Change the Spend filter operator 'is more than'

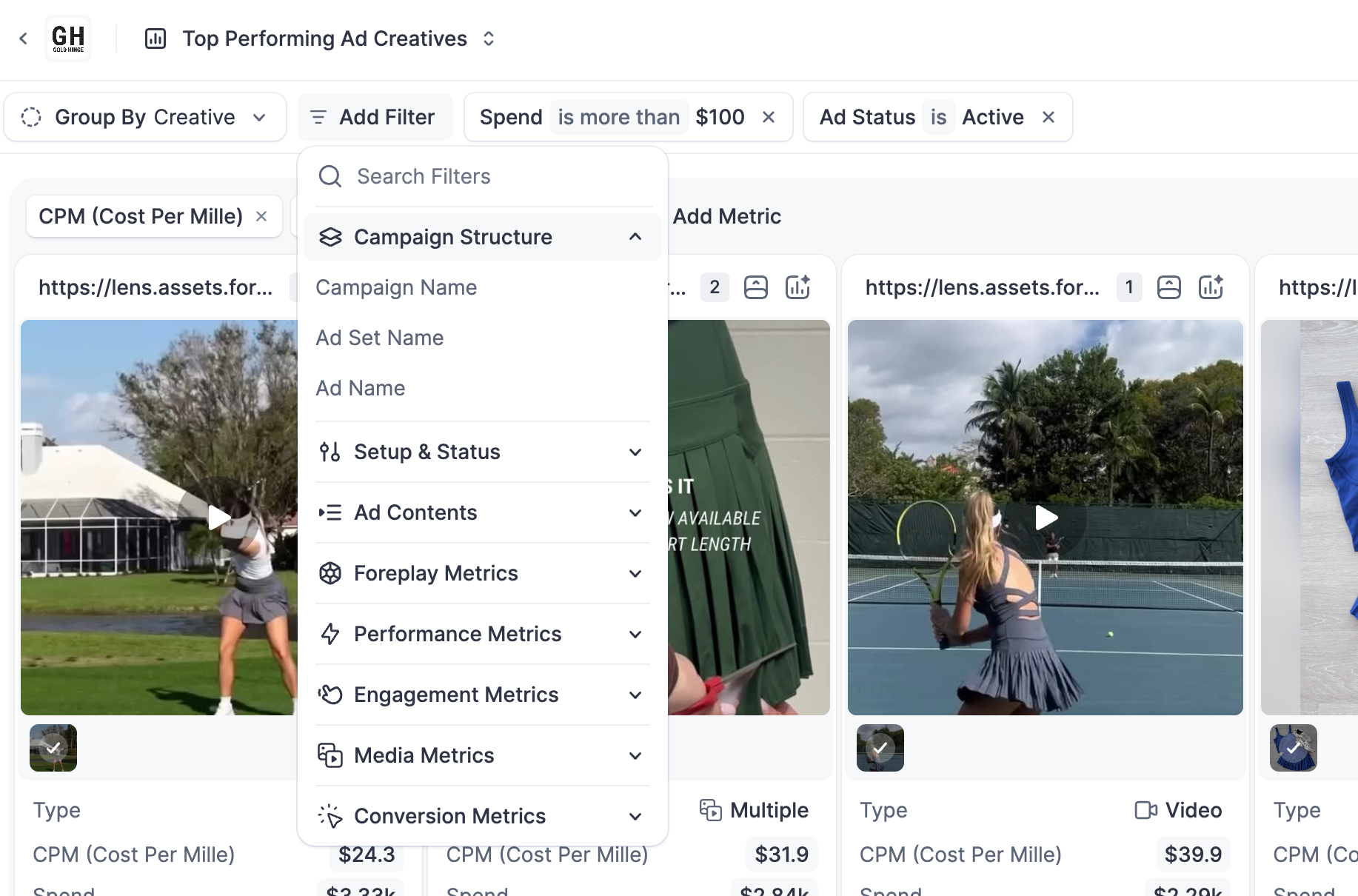click(x=618, y=117)
